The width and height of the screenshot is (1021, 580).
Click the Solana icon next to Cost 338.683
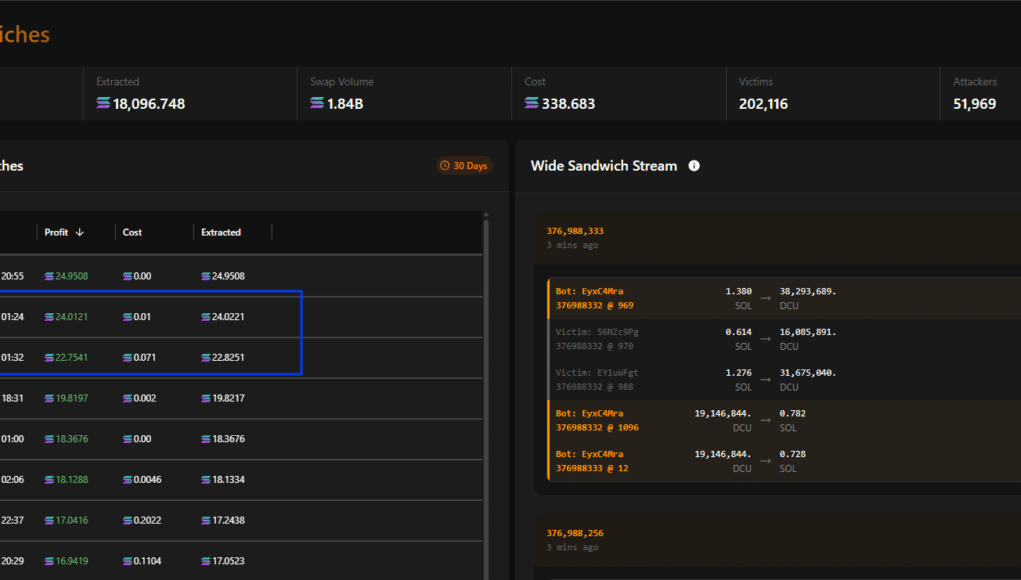pyautogui.click(x=531, y=104)
